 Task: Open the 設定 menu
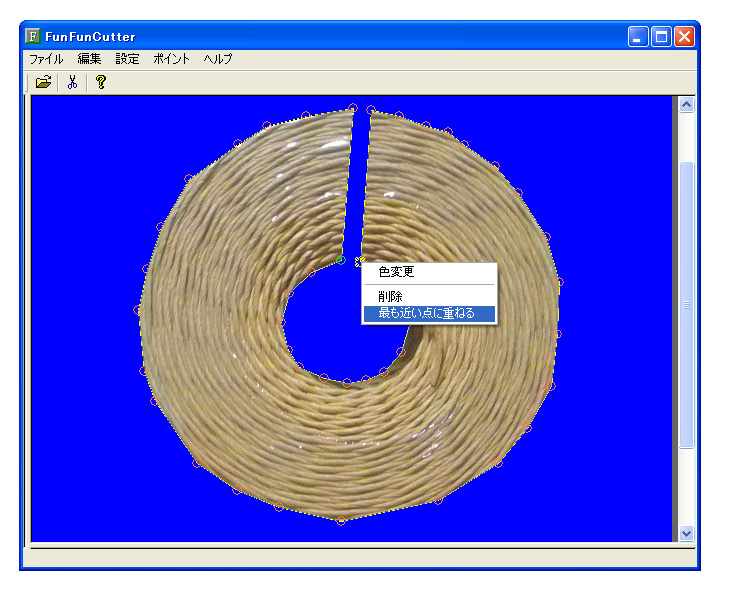point(127,59)
